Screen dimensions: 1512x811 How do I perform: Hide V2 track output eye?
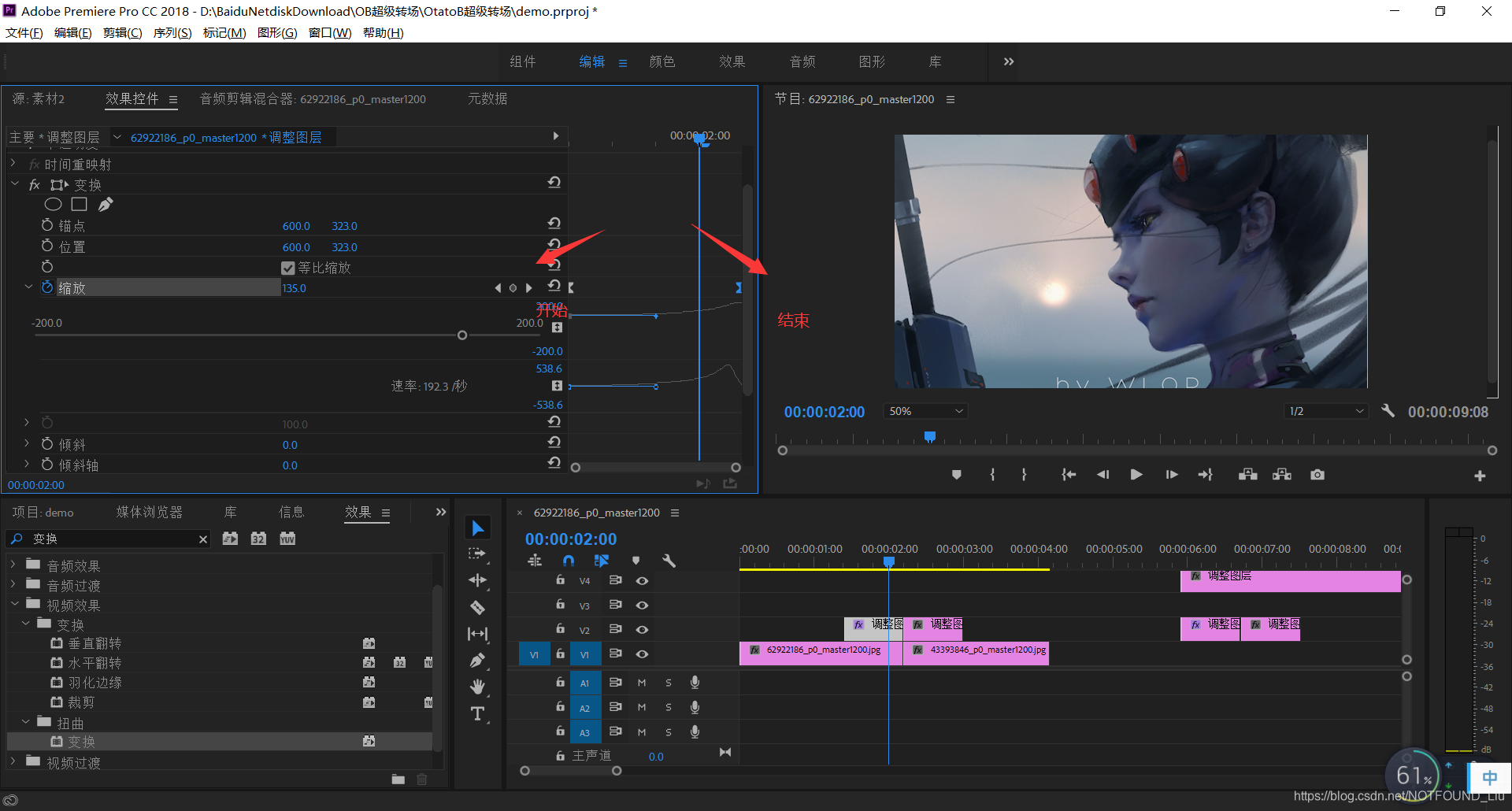[643, 630]
